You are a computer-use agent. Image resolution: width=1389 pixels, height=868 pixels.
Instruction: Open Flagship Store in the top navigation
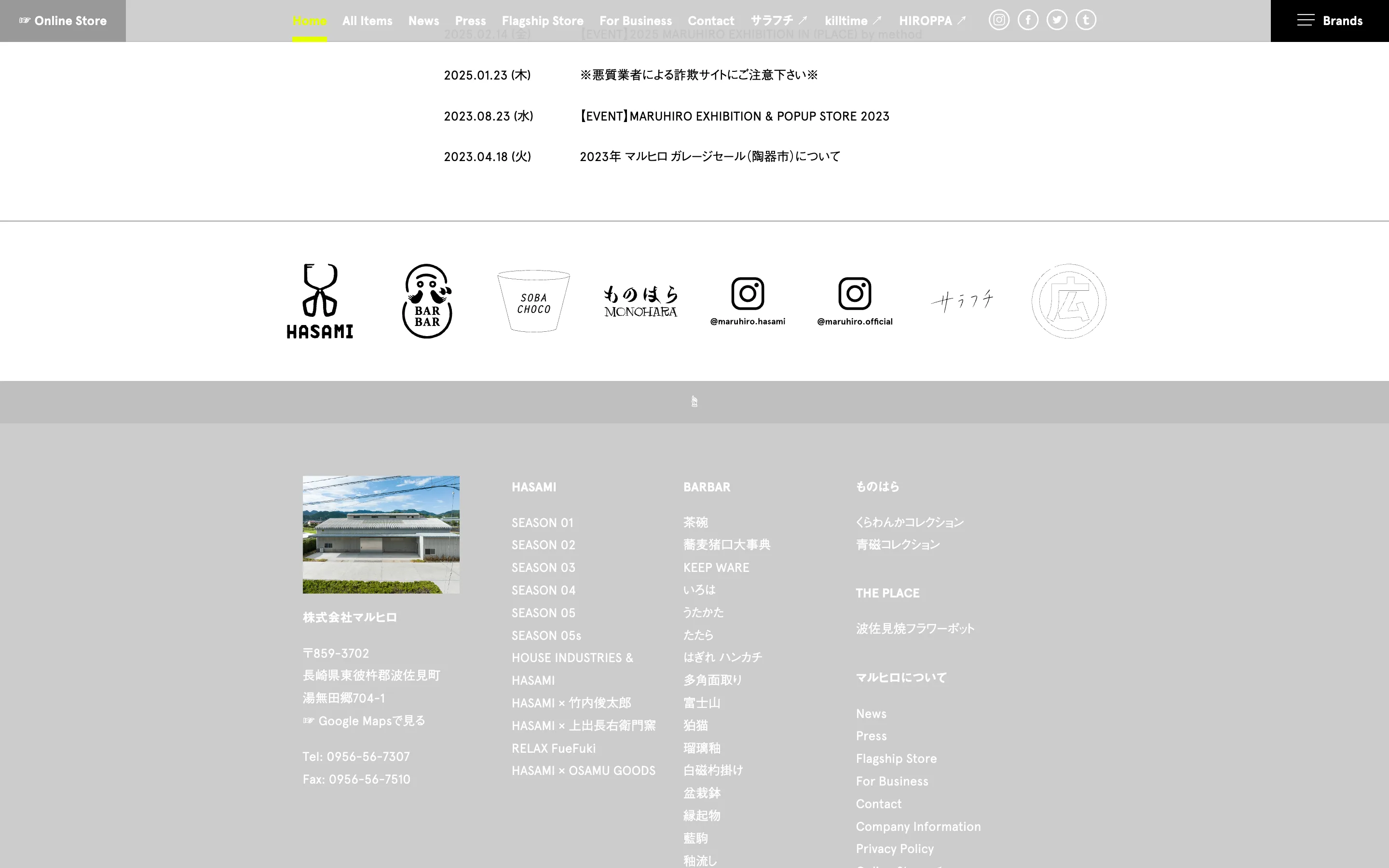[x=543, y=21]
